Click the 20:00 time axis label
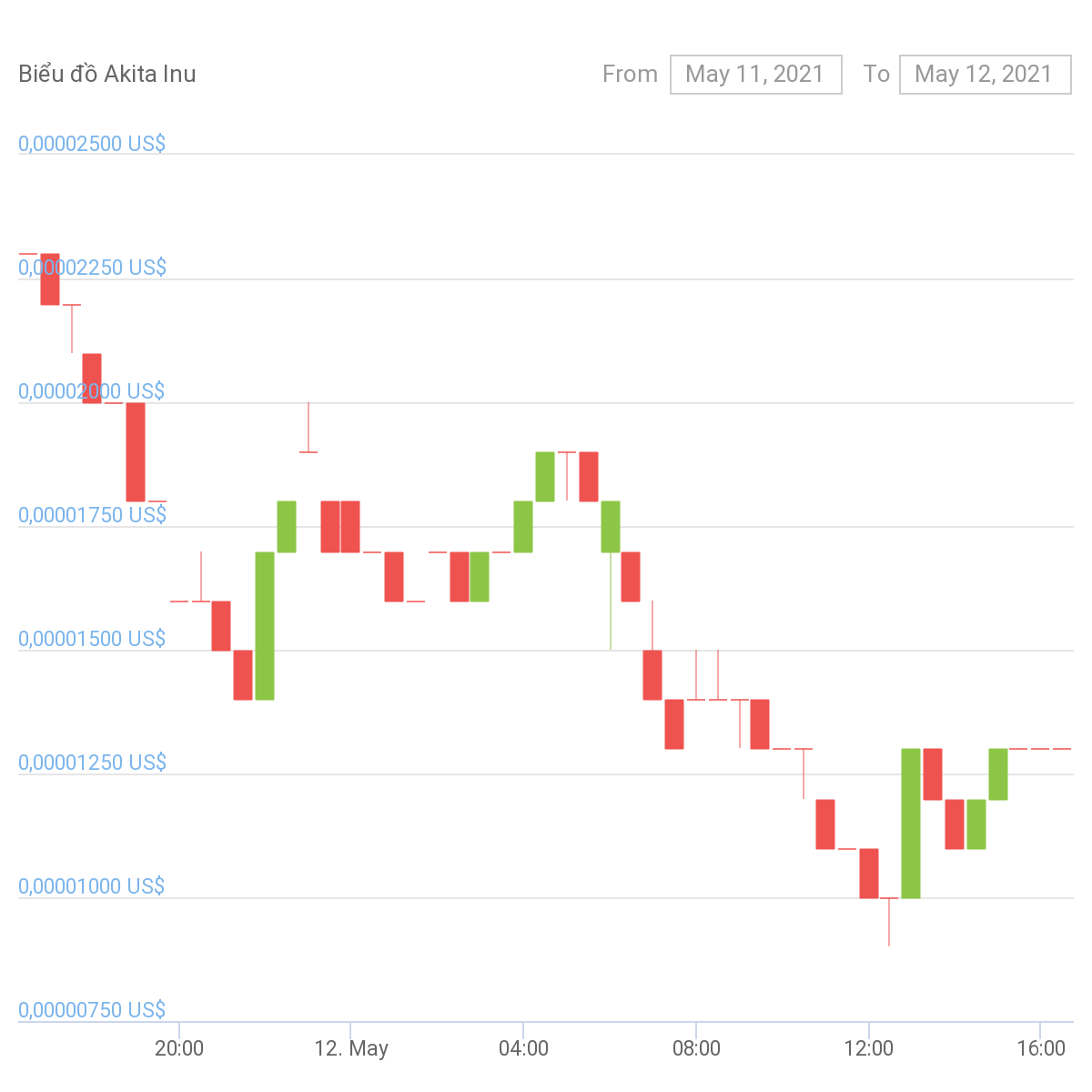The width and height of the screenshot is (1092, 1092). [x=179, y=1048]
